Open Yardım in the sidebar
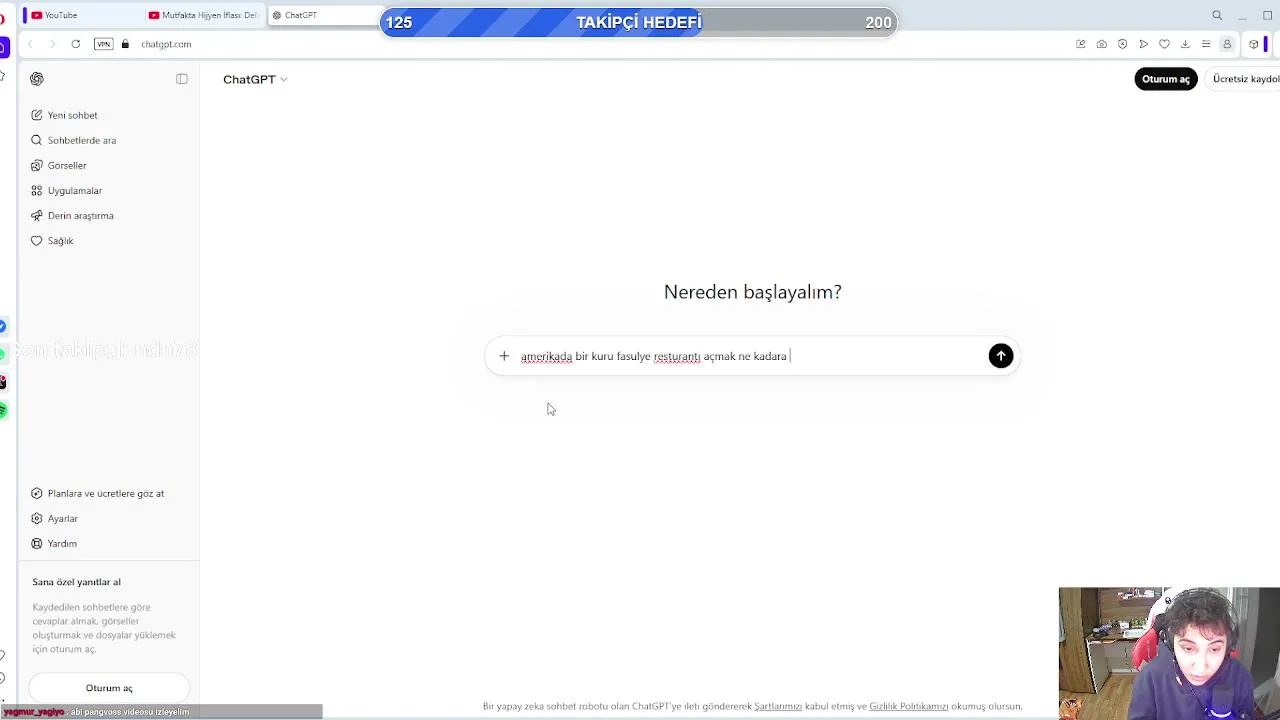 (108, 543)
